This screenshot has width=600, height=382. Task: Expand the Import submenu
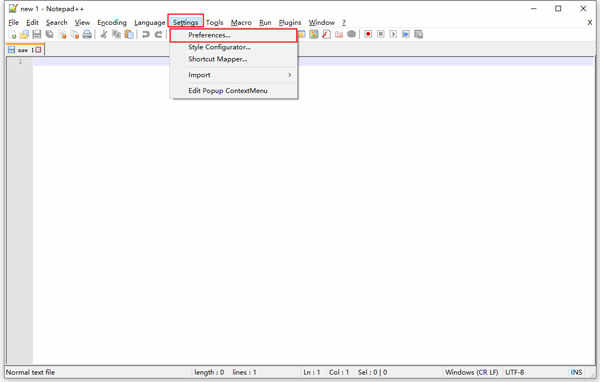pyautogui.click(x=234, y=75)
